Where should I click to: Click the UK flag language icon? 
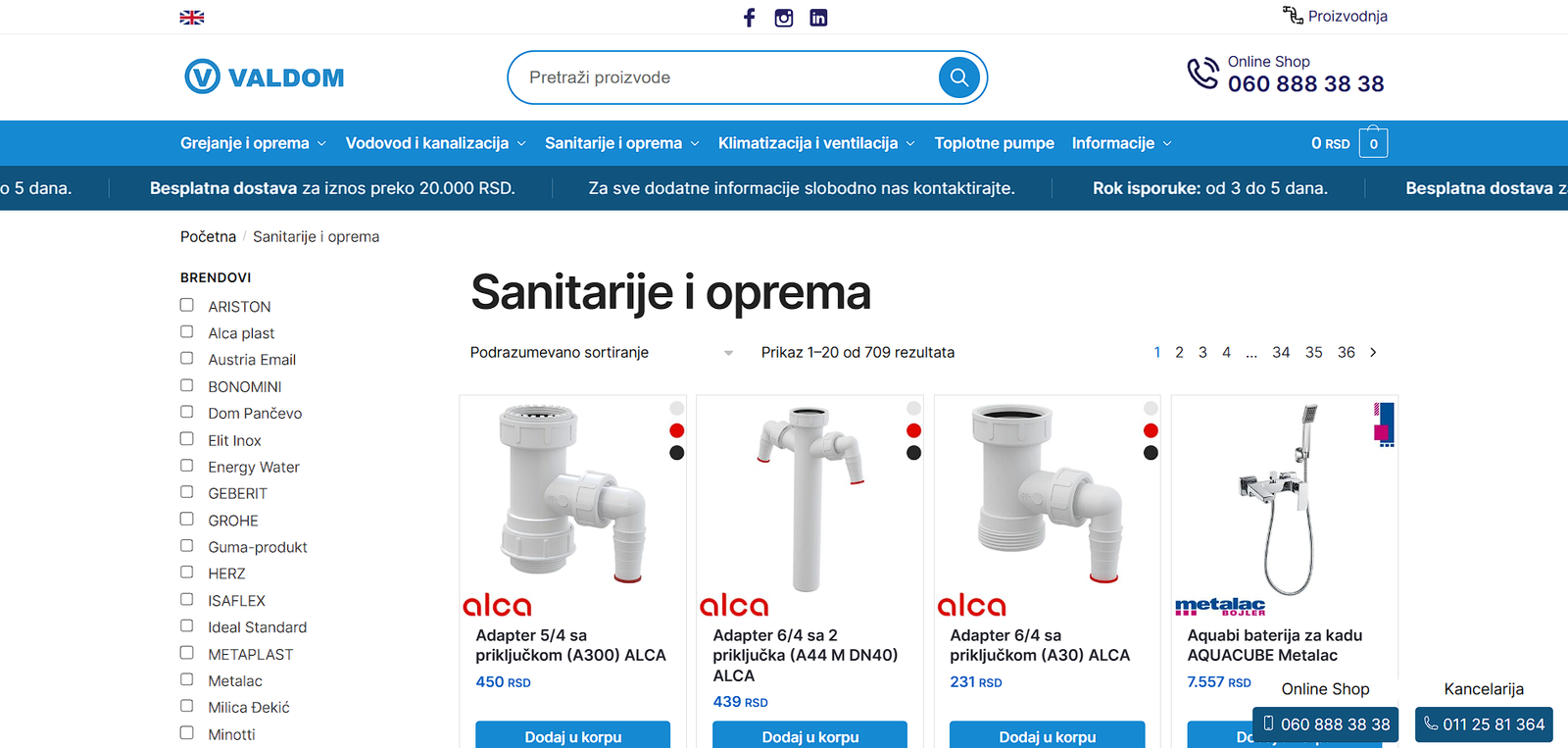pos(192,18)
